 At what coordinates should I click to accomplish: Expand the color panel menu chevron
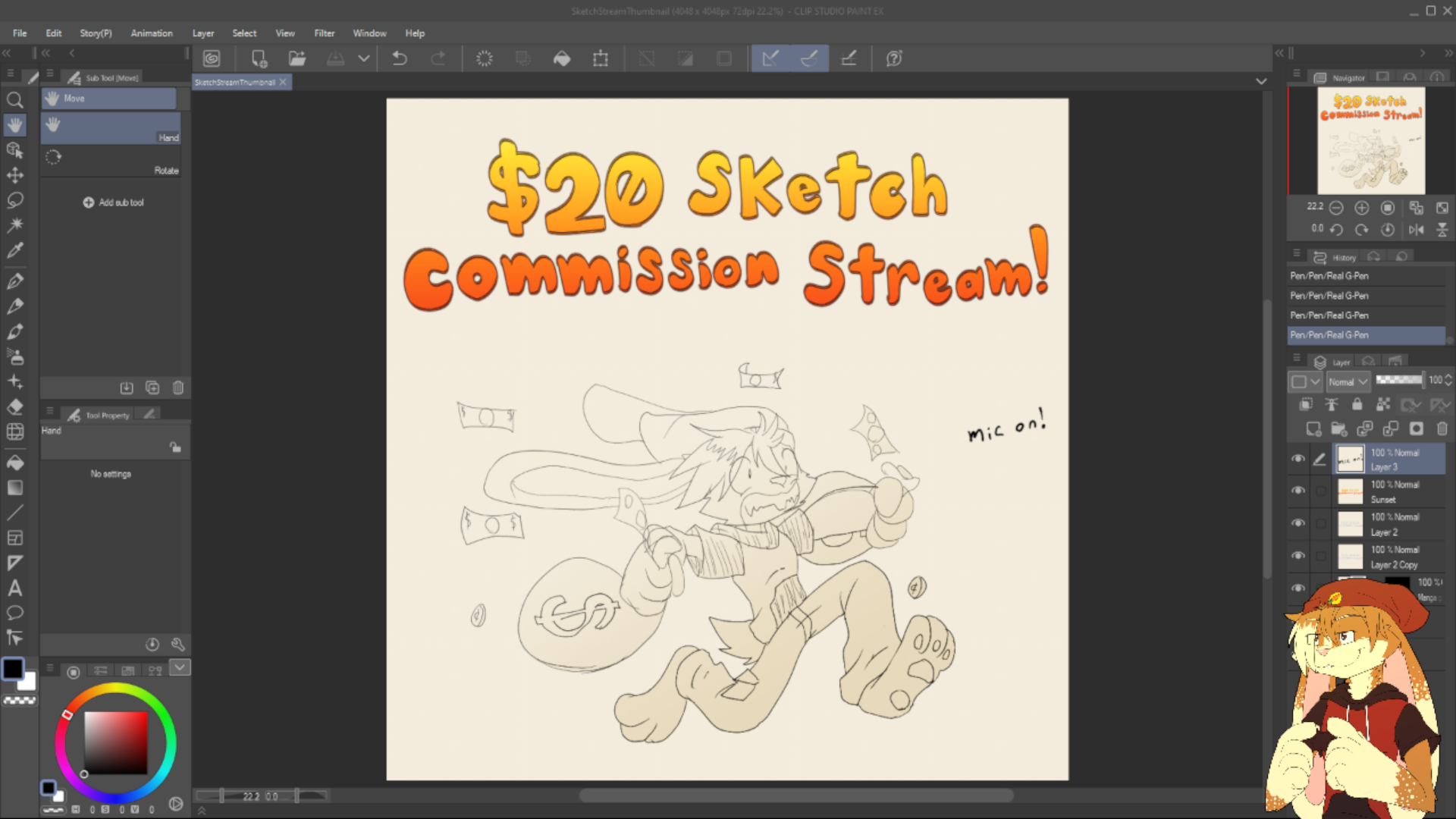click(180, 667)
